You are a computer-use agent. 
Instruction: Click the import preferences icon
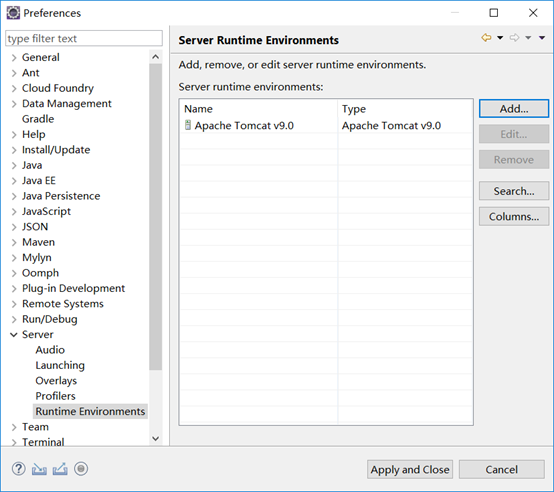click(x=39, y=469)
